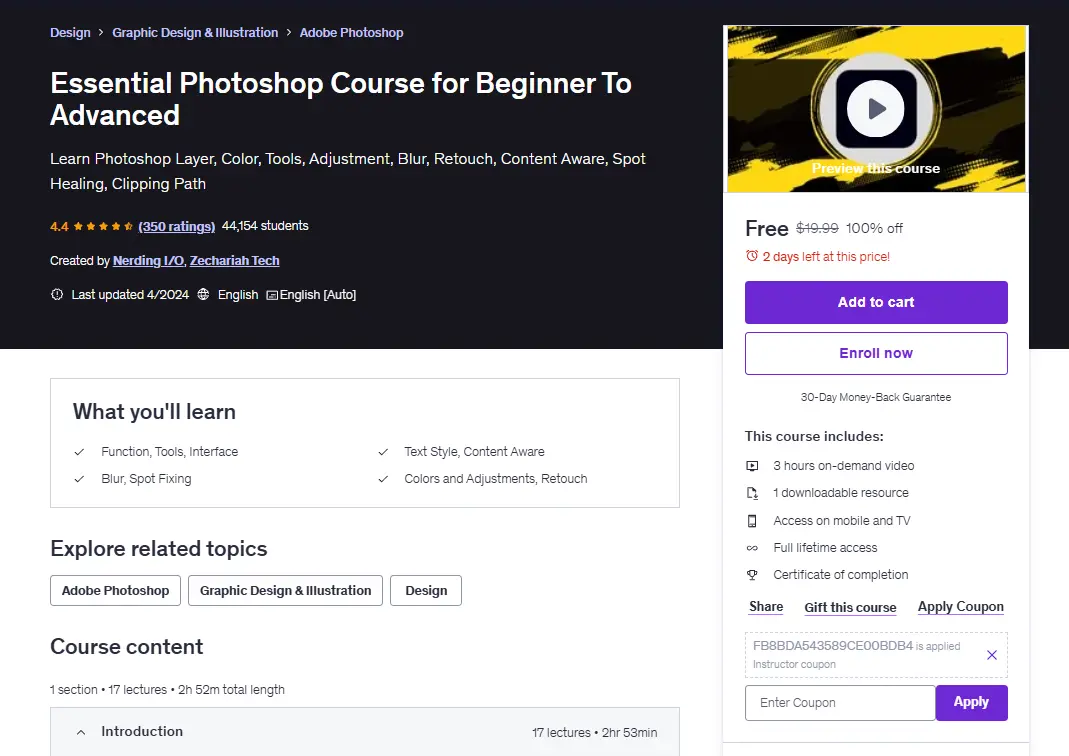Click the purple Apply button
Screen dimensions: 1069x756
click(x=971, y=703)
